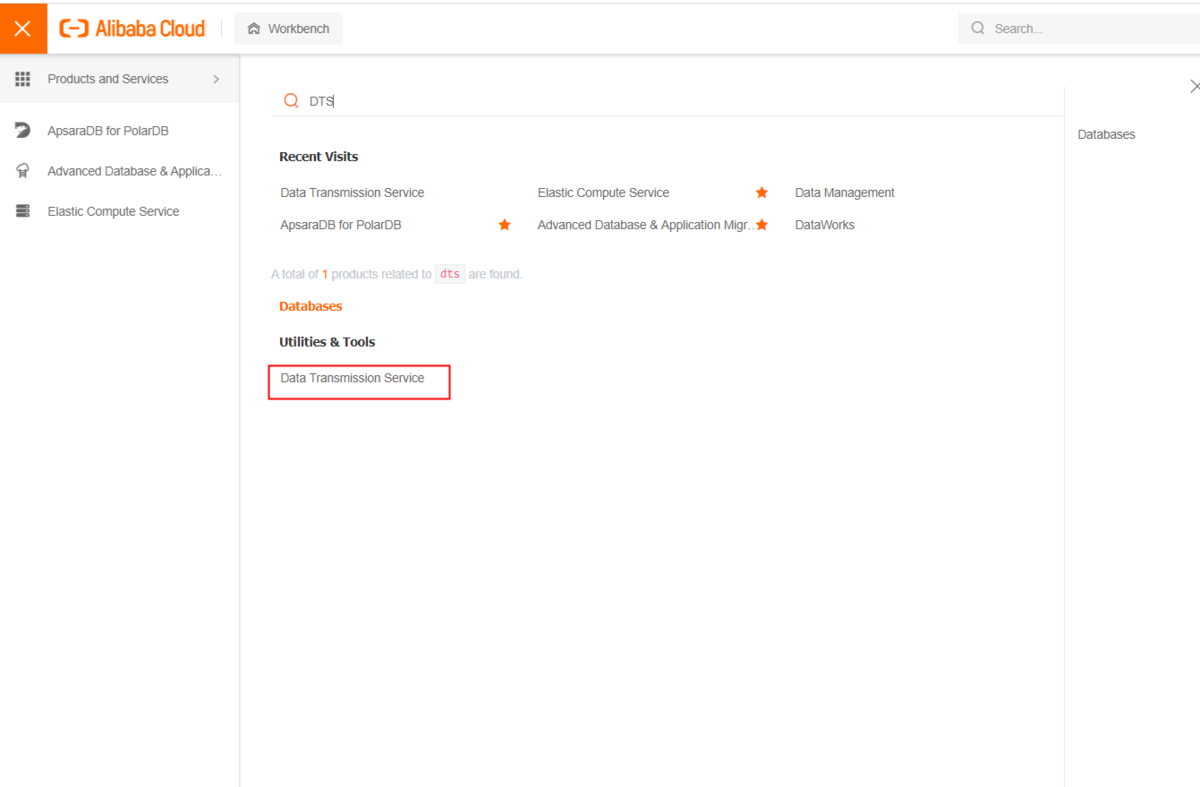Open Data Transmission Service under Recent Visits

pyautogui.click(x=352, y=193)
